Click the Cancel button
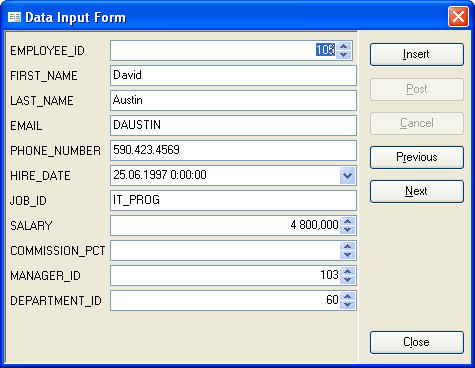 tap(417, 123)
